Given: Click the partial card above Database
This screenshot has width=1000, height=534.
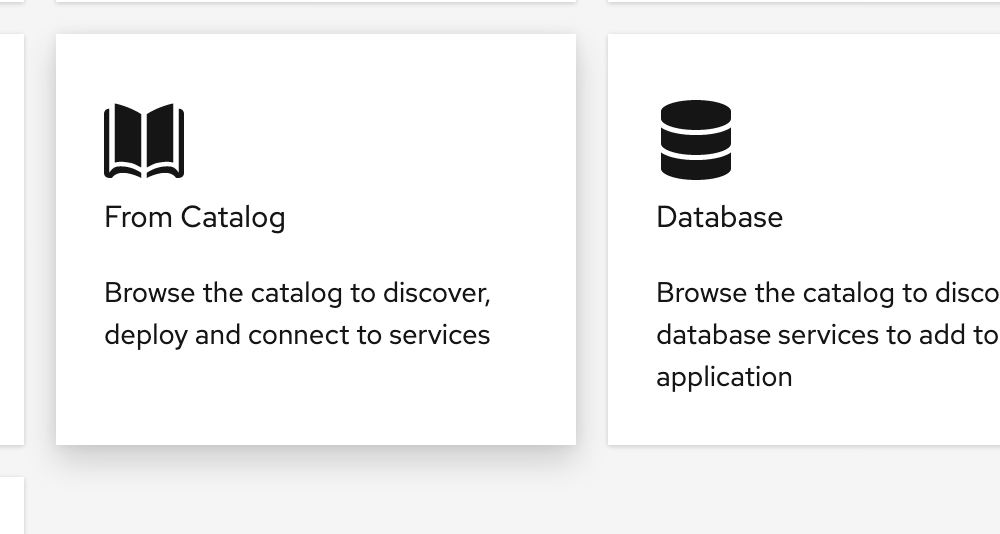Looking at the screenshot, I should [804, 1].
